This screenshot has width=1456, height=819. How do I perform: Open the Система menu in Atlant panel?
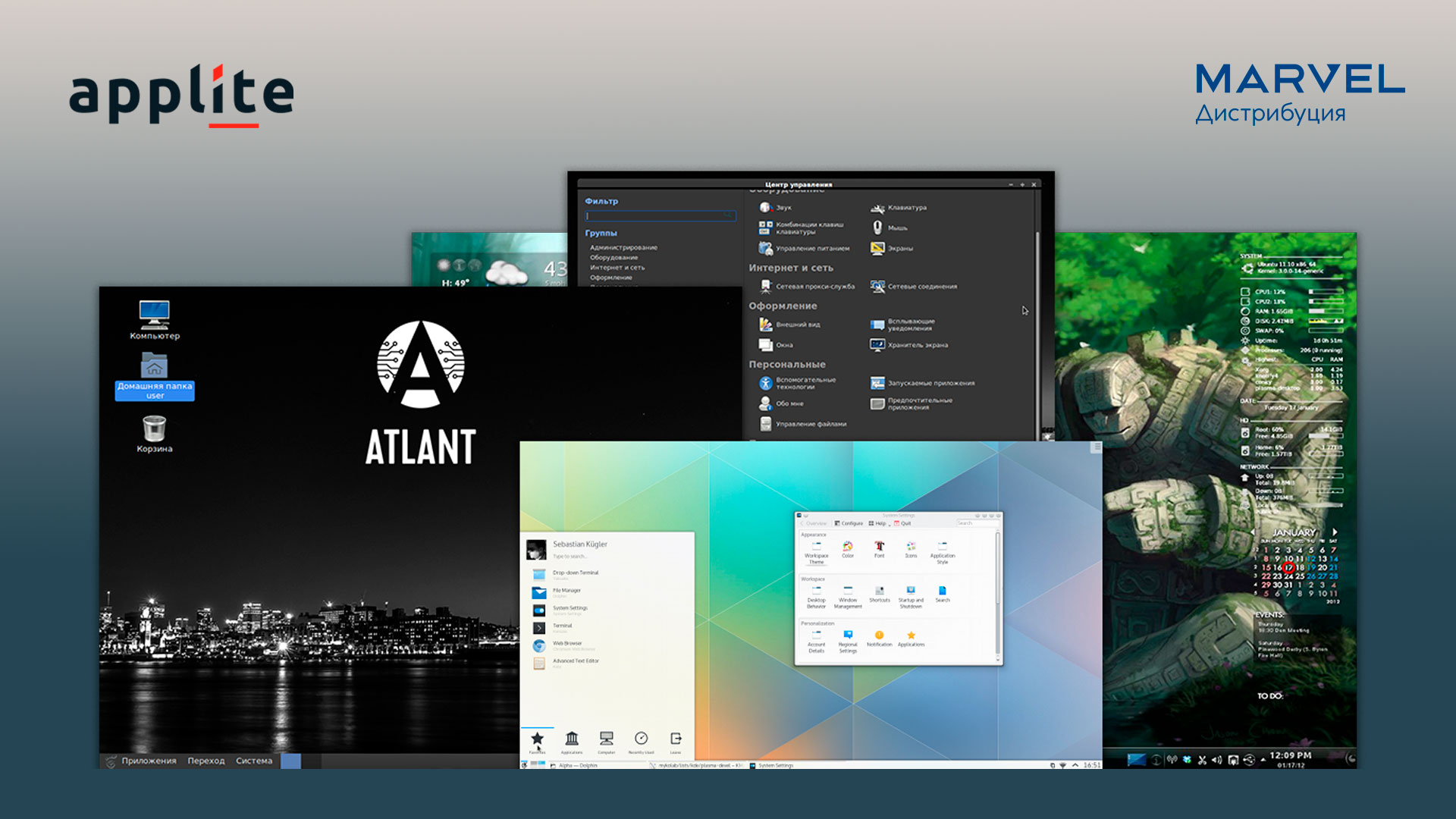tap(254, 761)
